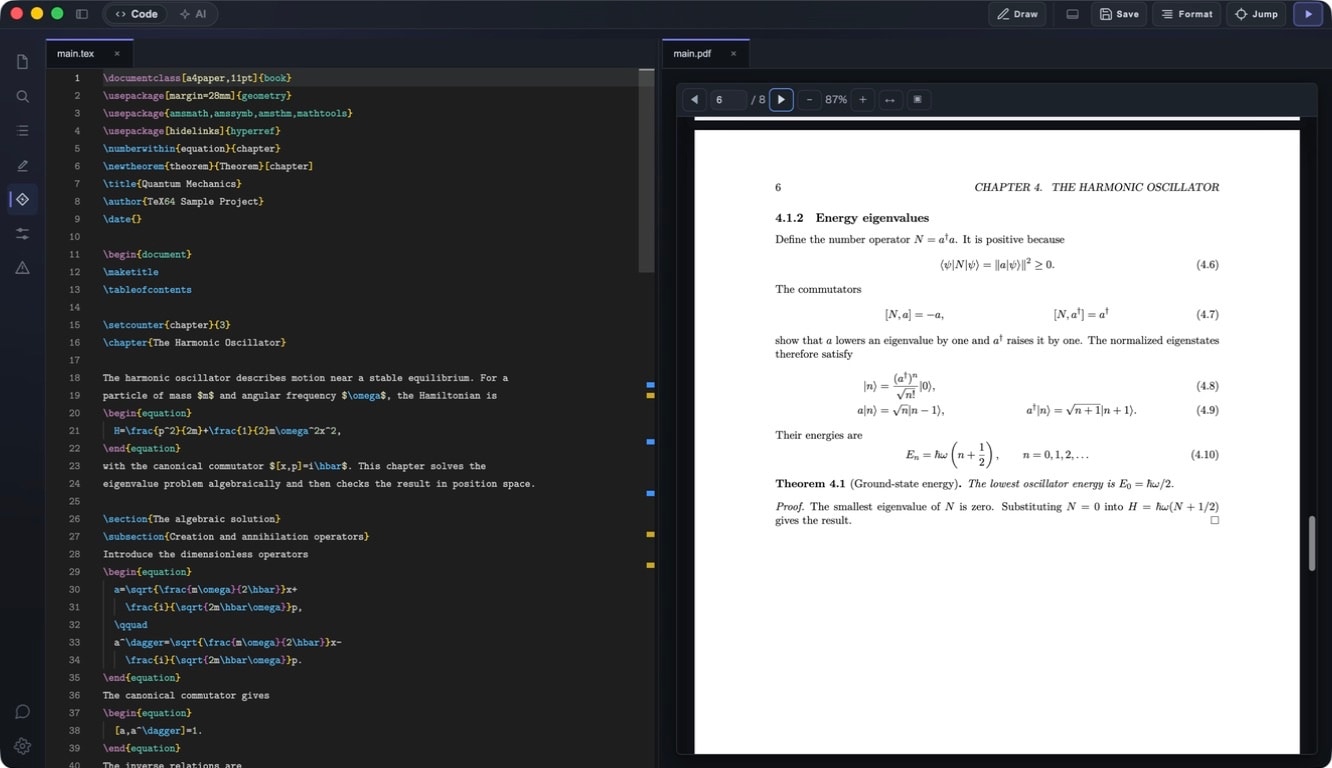Click the \documentclass line in editor

[198, 78]
